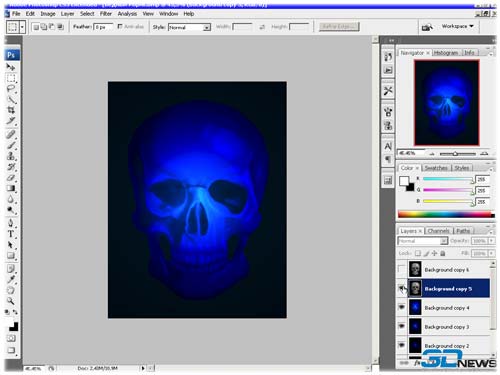Viewport: 500px width, 375px height.
Task: Select the Eraser tool
Action: point(11,177)
